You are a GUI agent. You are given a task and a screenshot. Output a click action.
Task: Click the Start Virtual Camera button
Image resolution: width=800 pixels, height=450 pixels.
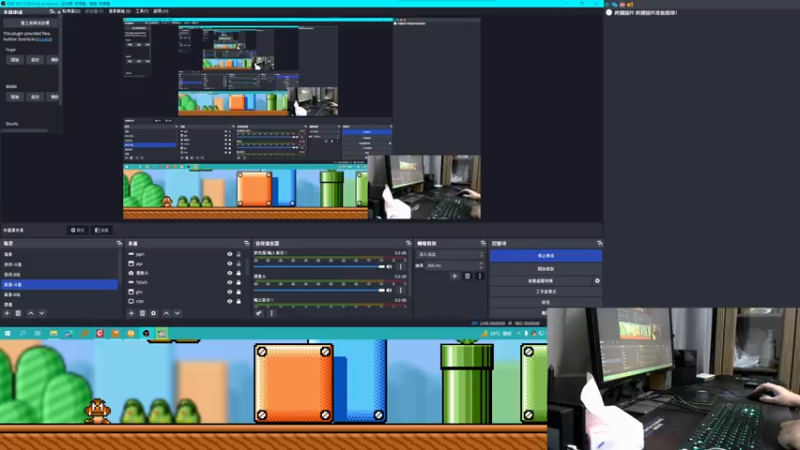pos(540,281)
